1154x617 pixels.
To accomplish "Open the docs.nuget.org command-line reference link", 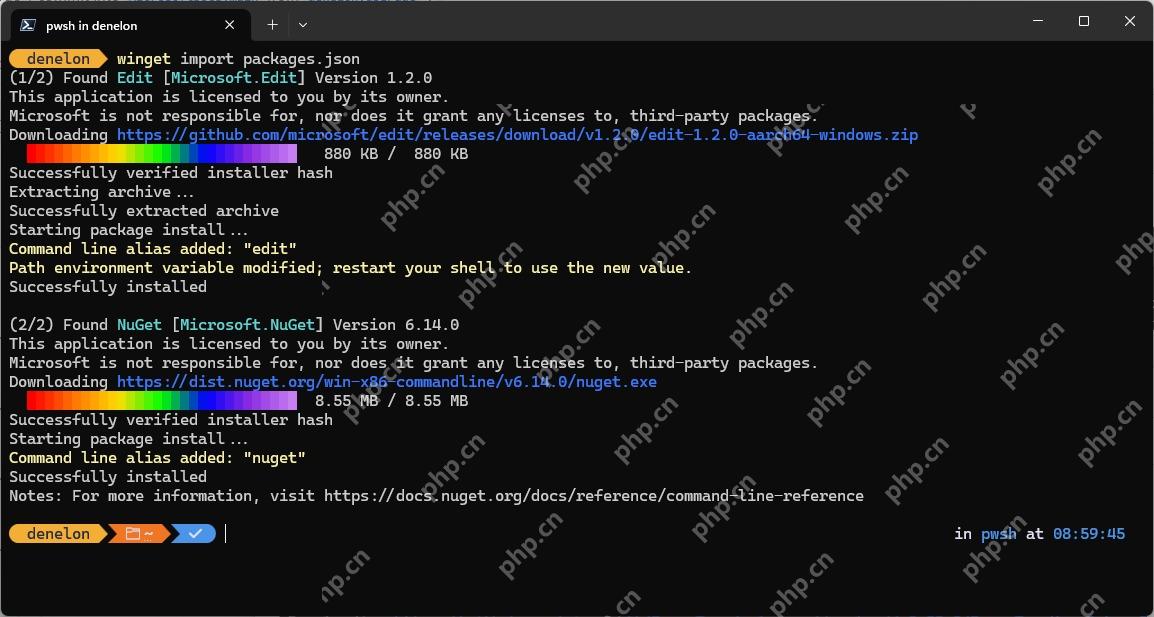I will (x=594, y=496).
